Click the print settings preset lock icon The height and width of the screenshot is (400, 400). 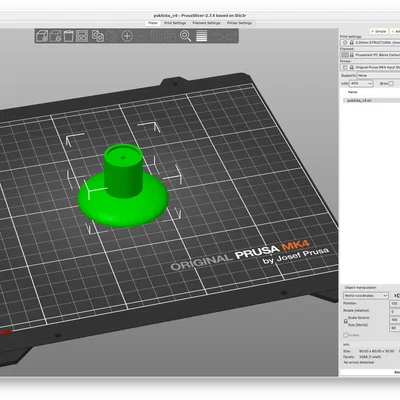(x=351, y=43)
